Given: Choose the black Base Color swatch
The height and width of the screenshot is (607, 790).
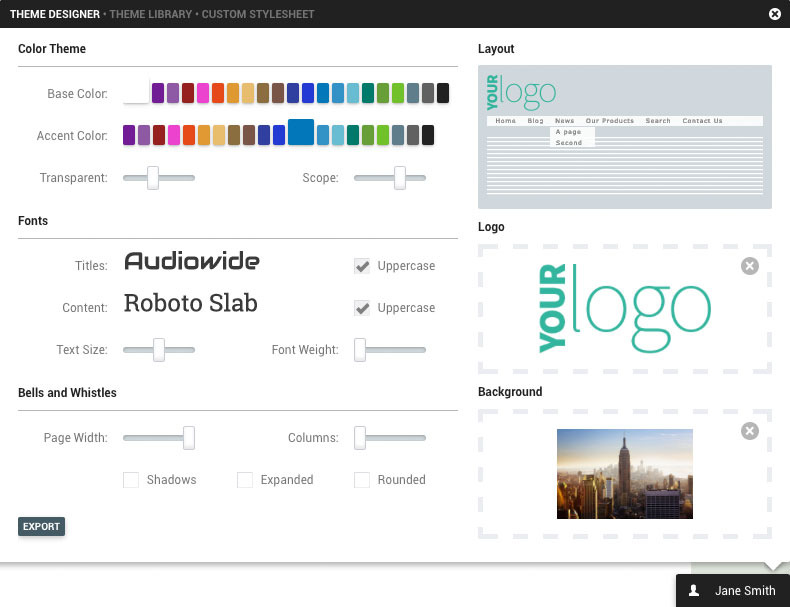Looking at the screenshot, I should pyautogui.click(x=443, y=93).
